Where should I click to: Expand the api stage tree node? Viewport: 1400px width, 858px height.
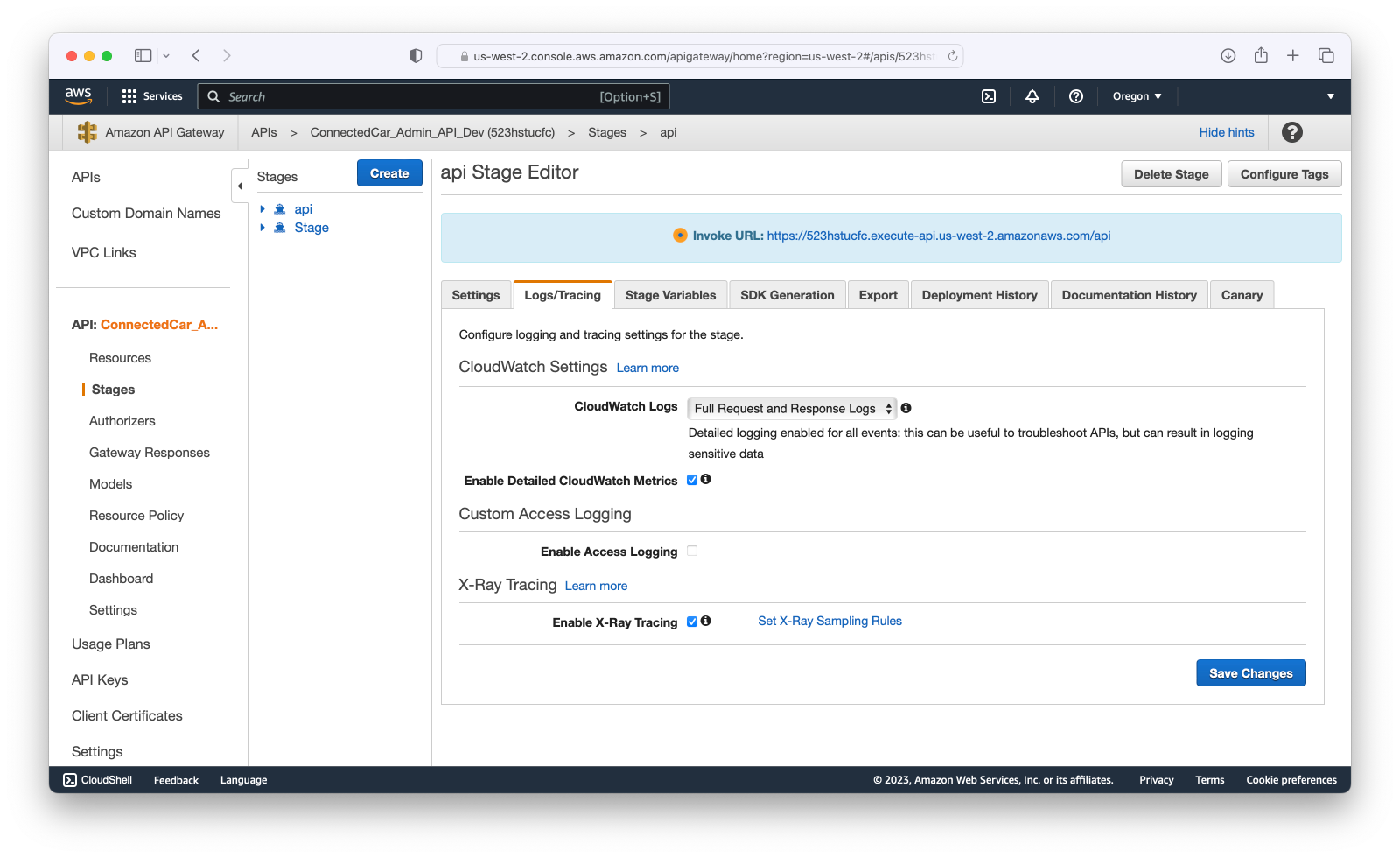tap(262, 209)
